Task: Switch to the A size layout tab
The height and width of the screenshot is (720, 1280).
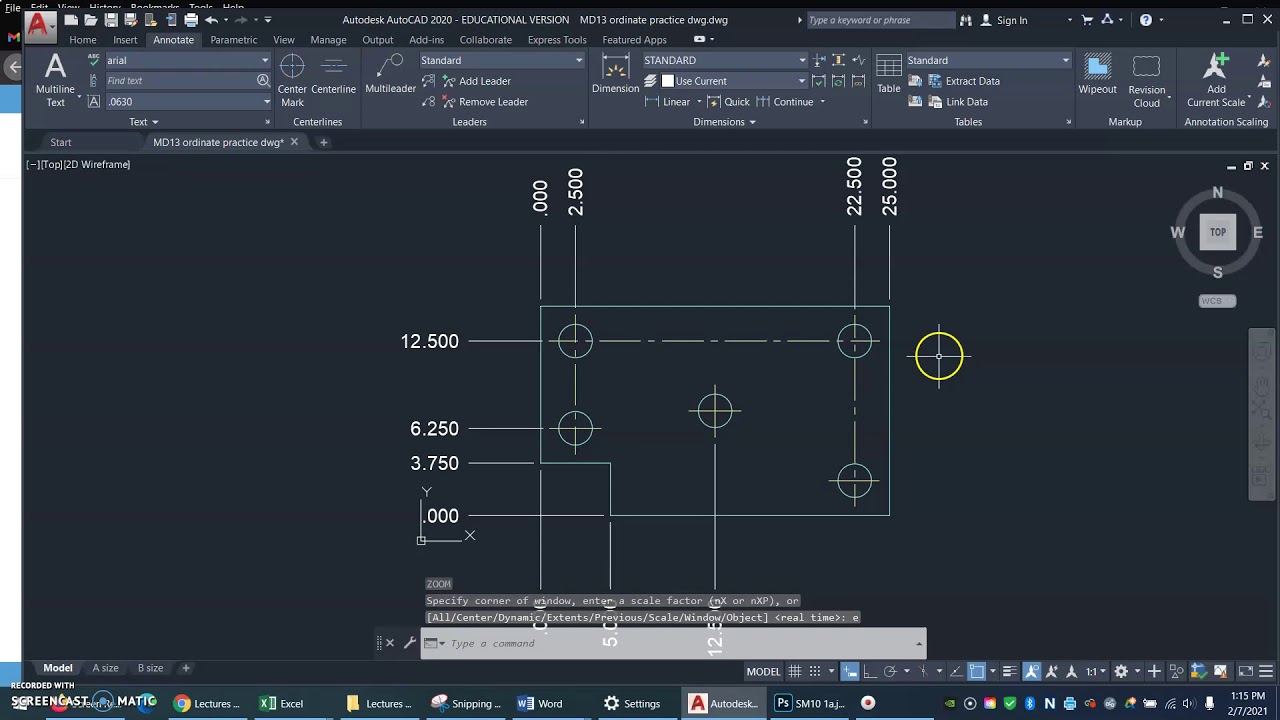Action: point(105,668)
